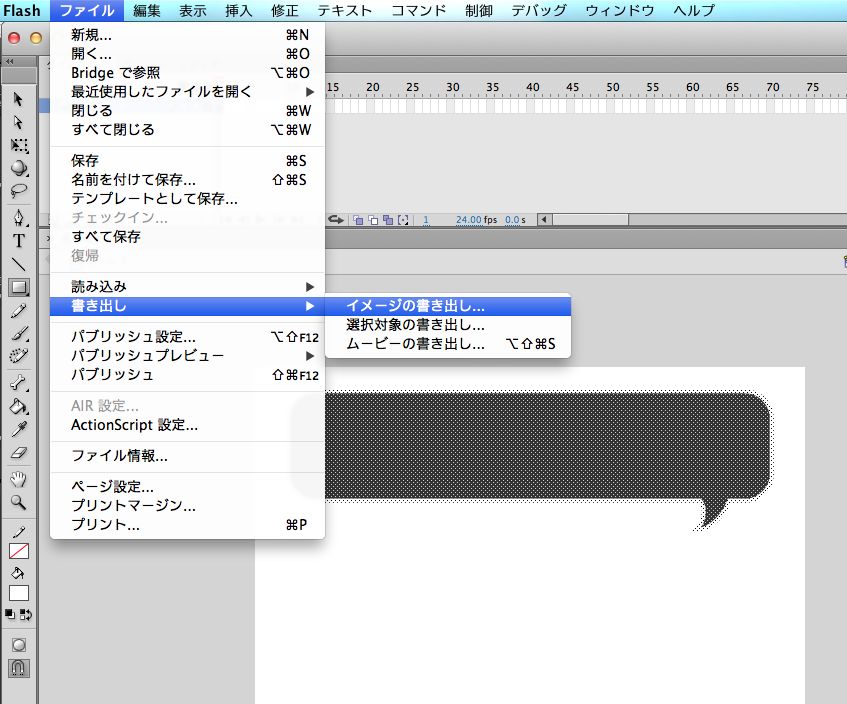847x704 pixels.
Task: Choose ファイル情報 menu item
Action: (x=187, y=456)
